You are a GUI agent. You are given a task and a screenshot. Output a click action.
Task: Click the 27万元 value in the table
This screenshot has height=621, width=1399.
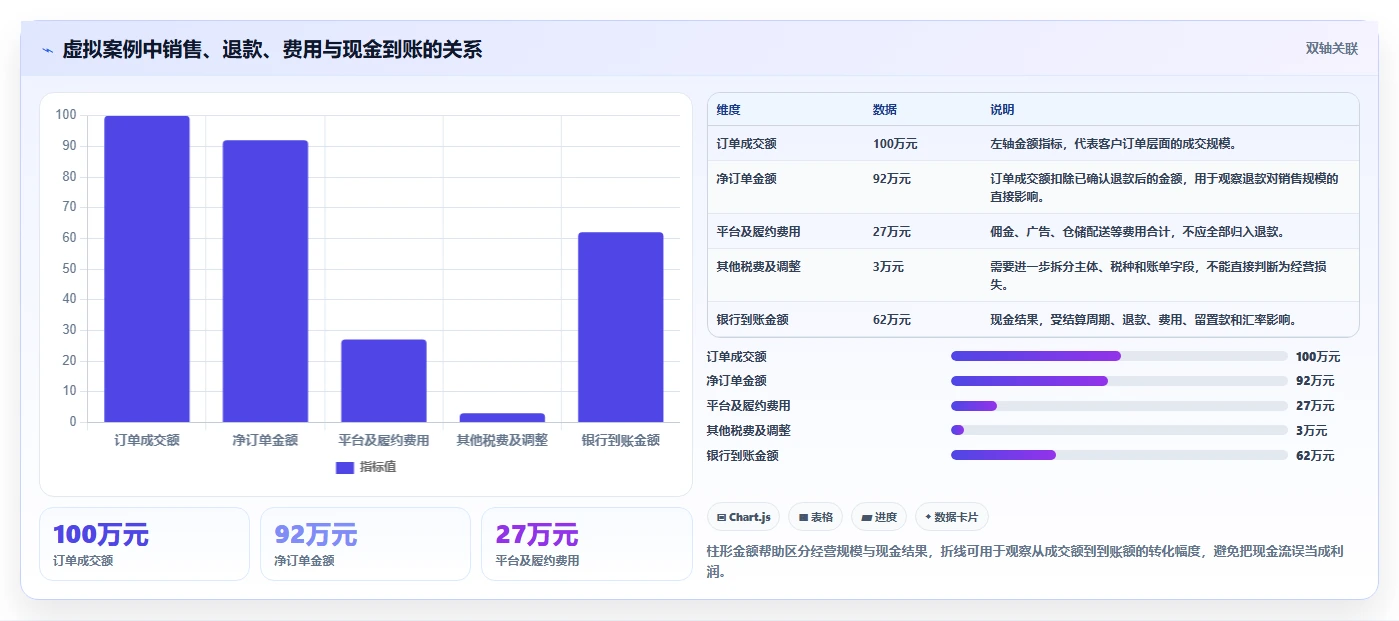[x=892, y=232]
